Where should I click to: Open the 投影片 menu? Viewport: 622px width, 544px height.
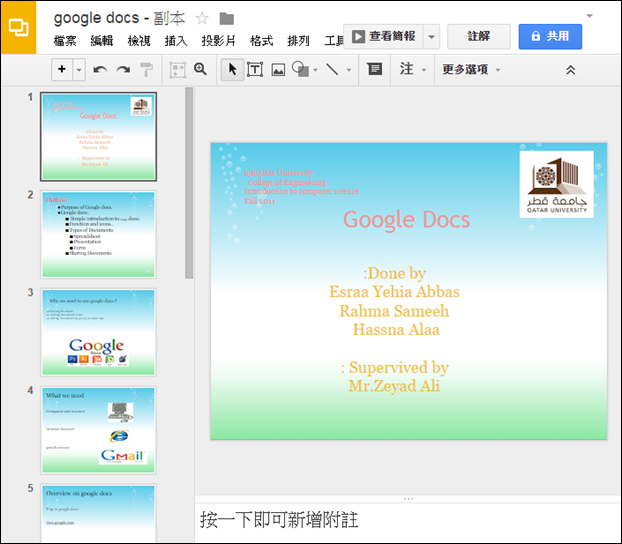point(219,40)
